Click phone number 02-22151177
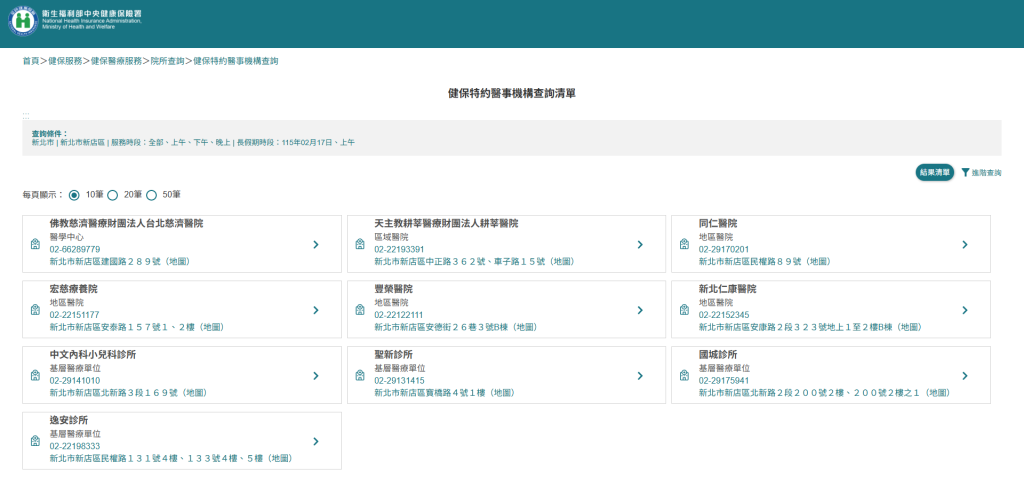This screenshot has height=486, width=1024. [74, 315]
